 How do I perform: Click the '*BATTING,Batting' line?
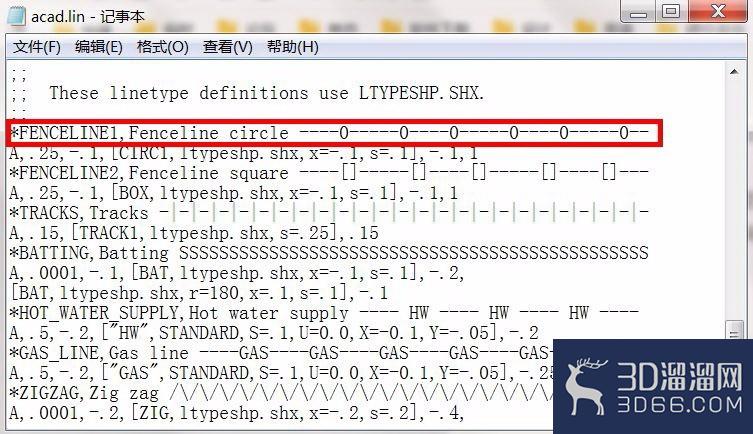(329, 253)
